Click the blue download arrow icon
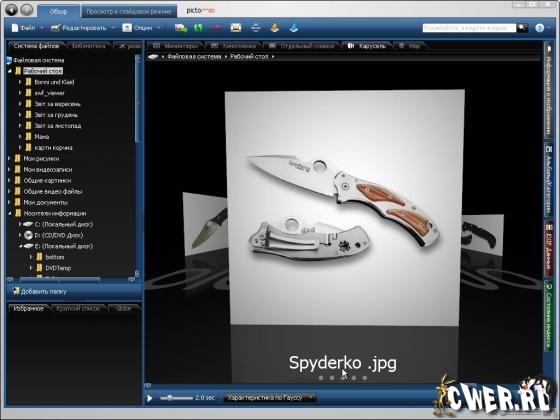Screen dimensions: 560x420 [x=294, y=28]
